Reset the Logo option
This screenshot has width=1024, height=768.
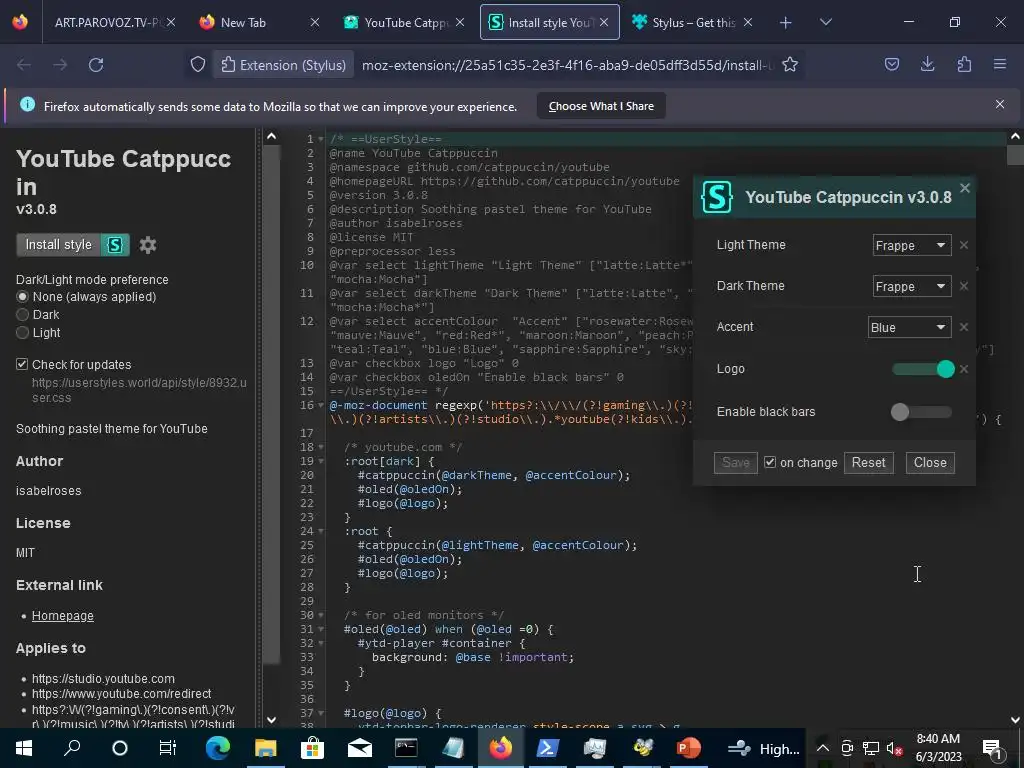point(964,369)
